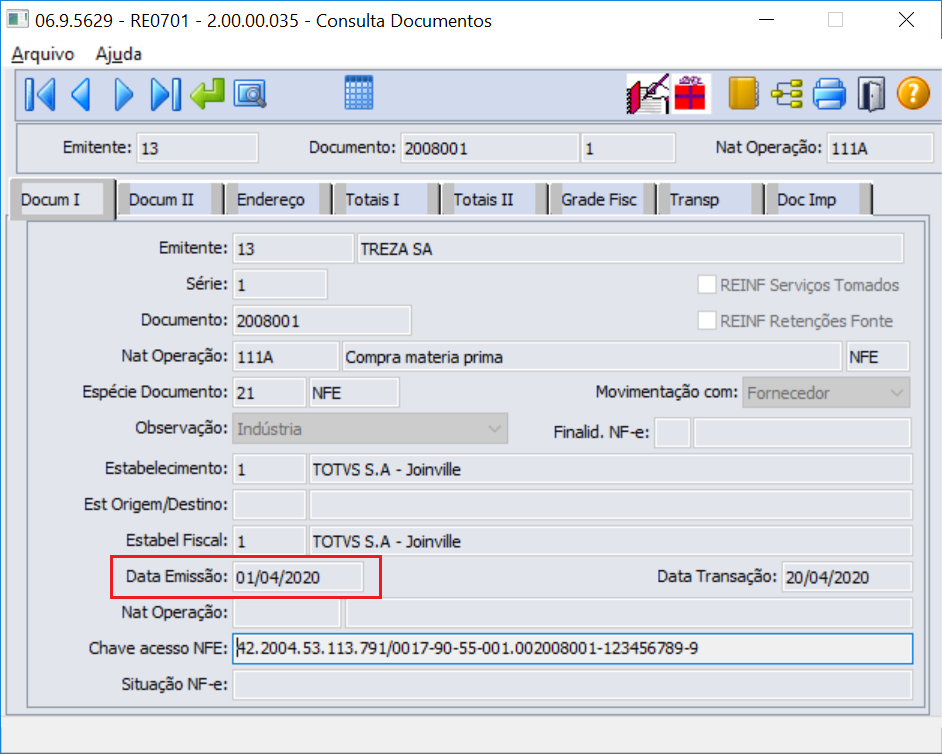Click the header Nat Operação field
942x754 pixels.
tap(880, 148)
